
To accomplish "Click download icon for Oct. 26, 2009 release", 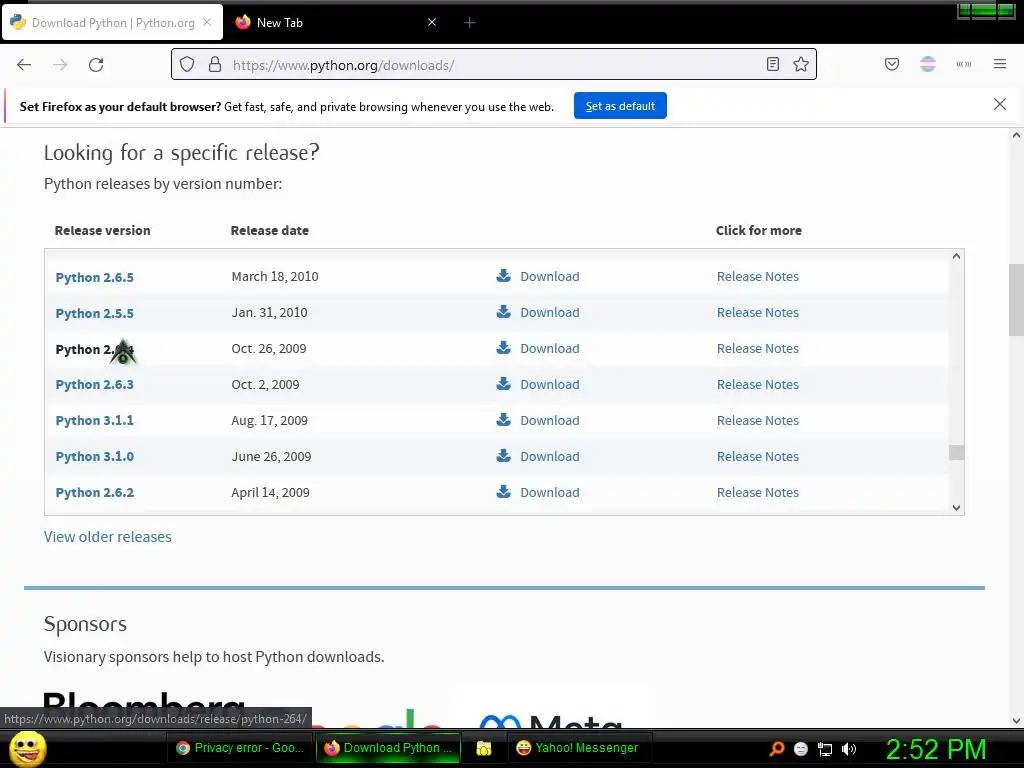I will click(x=504, y=347).
